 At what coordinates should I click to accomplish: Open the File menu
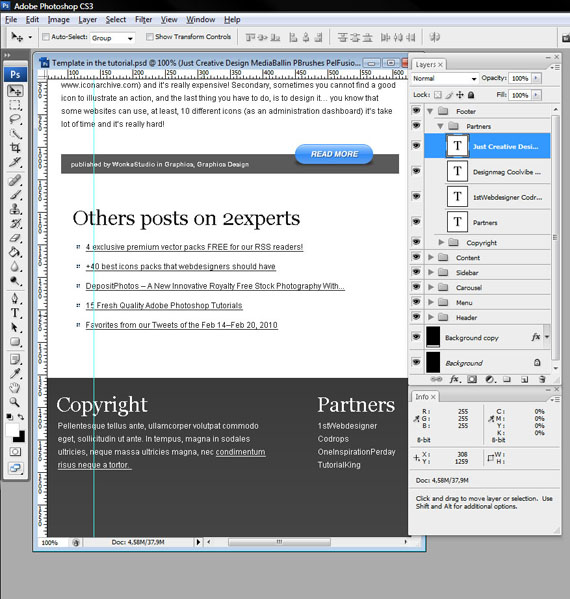pyautogui.click(x=11, y=19)
